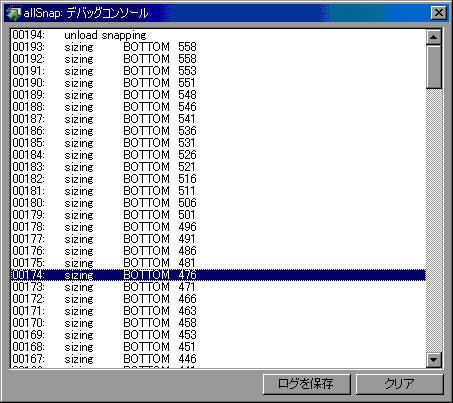The image size is (453, 403).
Task: Click the allSnap title bar icon
Action: (13, 13)
